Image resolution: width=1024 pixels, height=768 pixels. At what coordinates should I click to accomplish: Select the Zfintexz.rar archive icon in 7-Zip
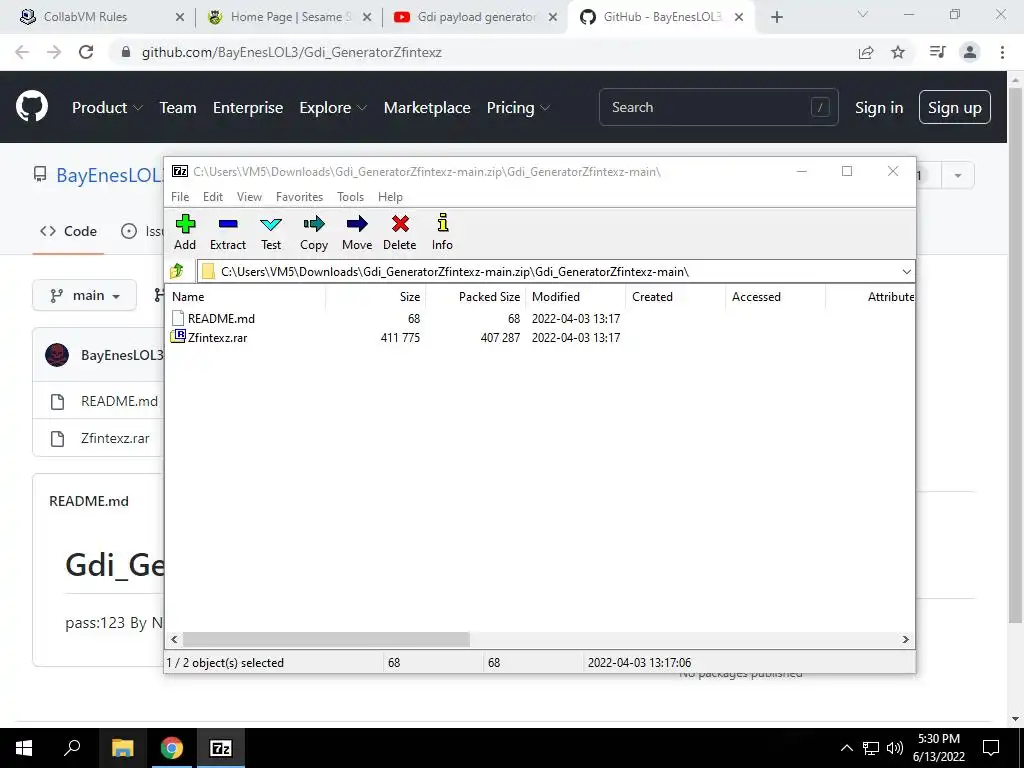click(x=178, y=336)
